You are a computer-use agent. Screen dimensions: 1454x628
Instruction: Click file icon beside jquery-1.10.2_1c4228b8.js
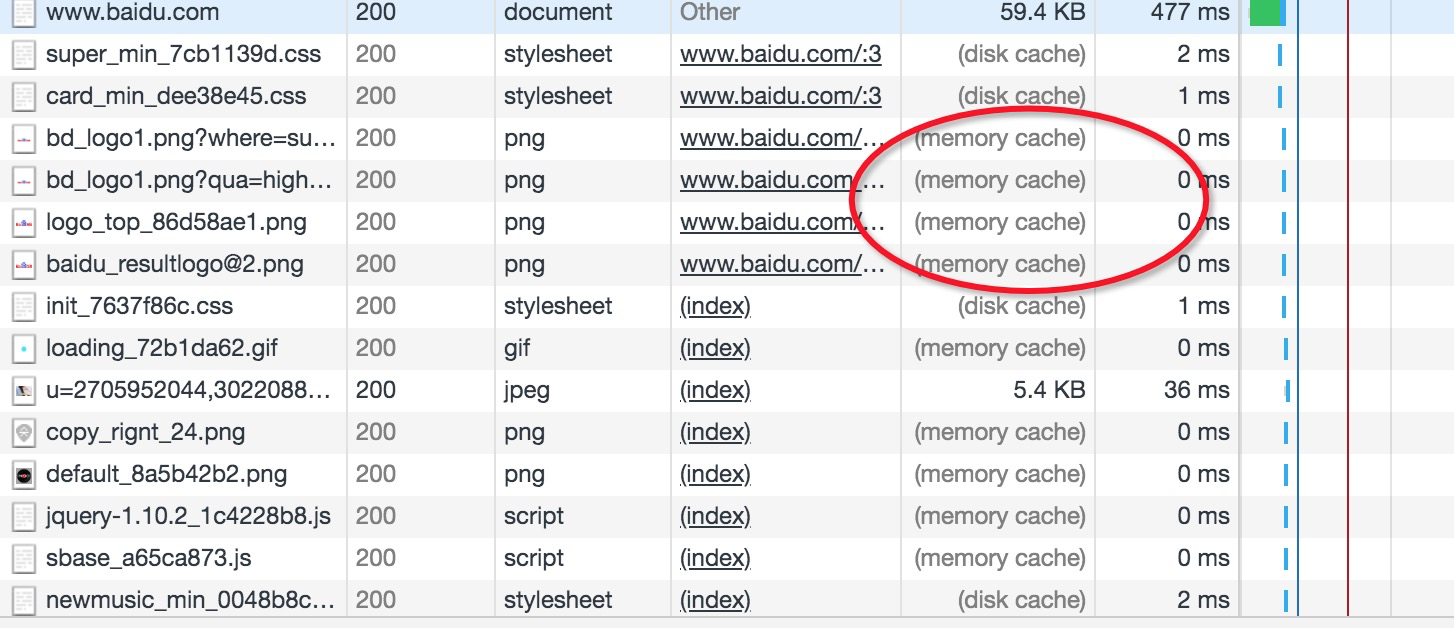pyautogui.click(x=24, y=516)
